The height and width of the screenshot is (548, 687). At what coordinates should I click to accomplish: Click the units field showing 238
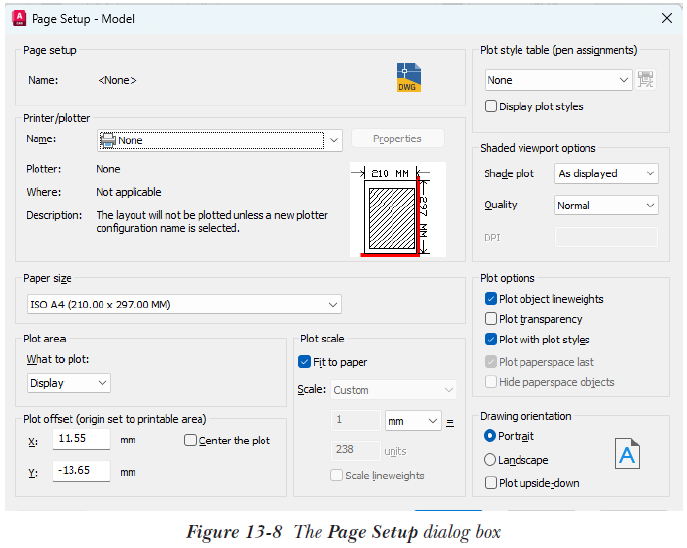pyautogui.click(x=356, y=450)
